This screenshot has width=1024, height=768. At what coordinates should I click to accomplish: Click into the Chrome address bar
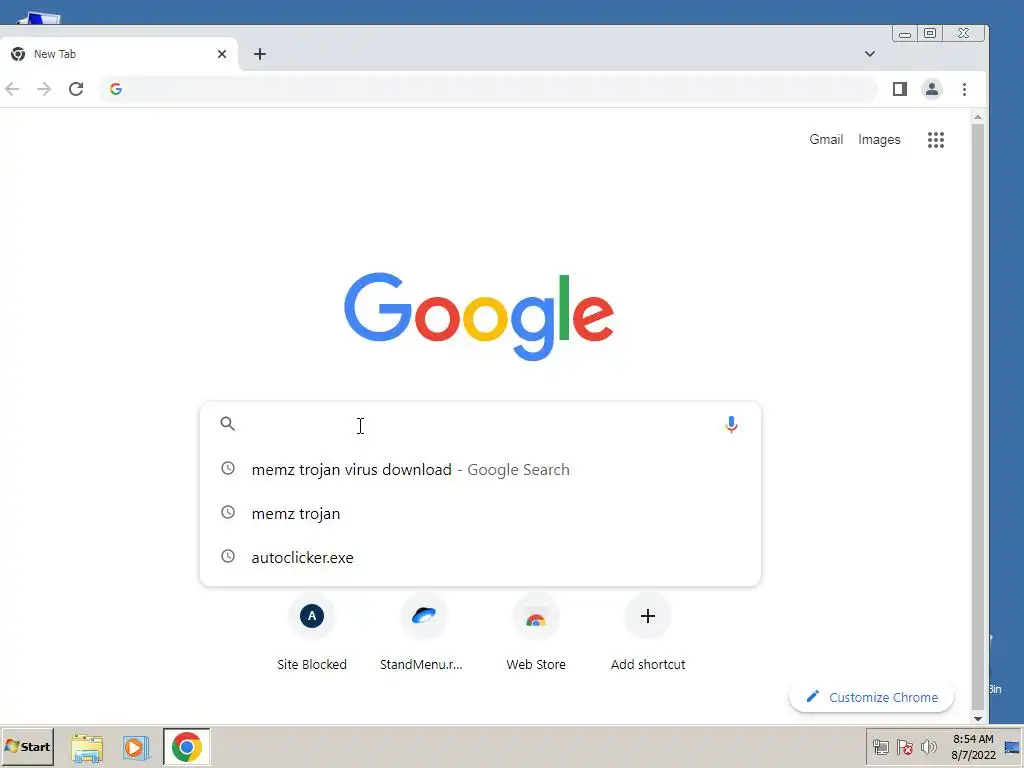487,89
